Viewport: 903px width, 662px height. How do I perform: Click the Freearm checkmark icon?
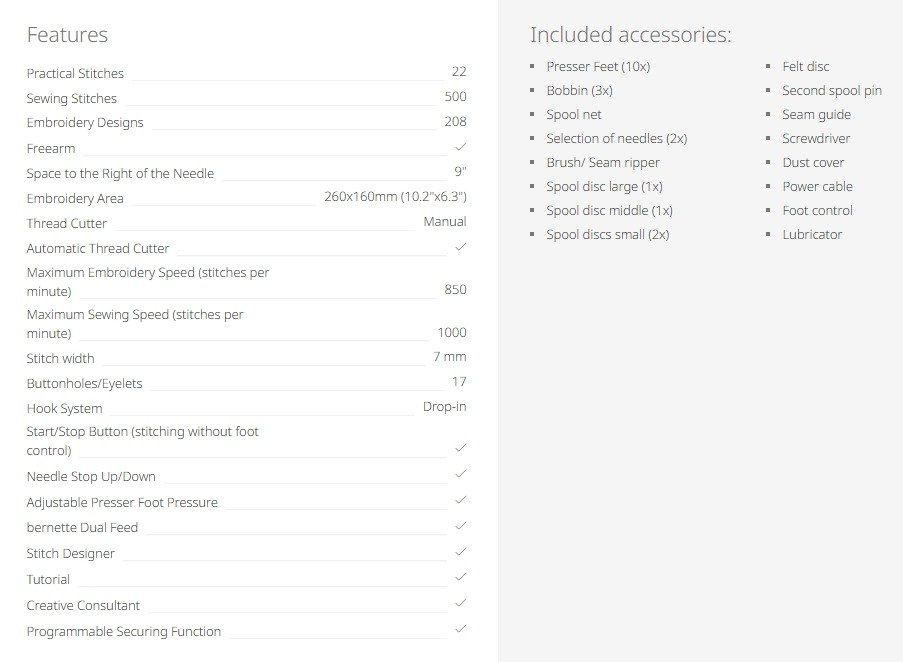tap(460, 147)
